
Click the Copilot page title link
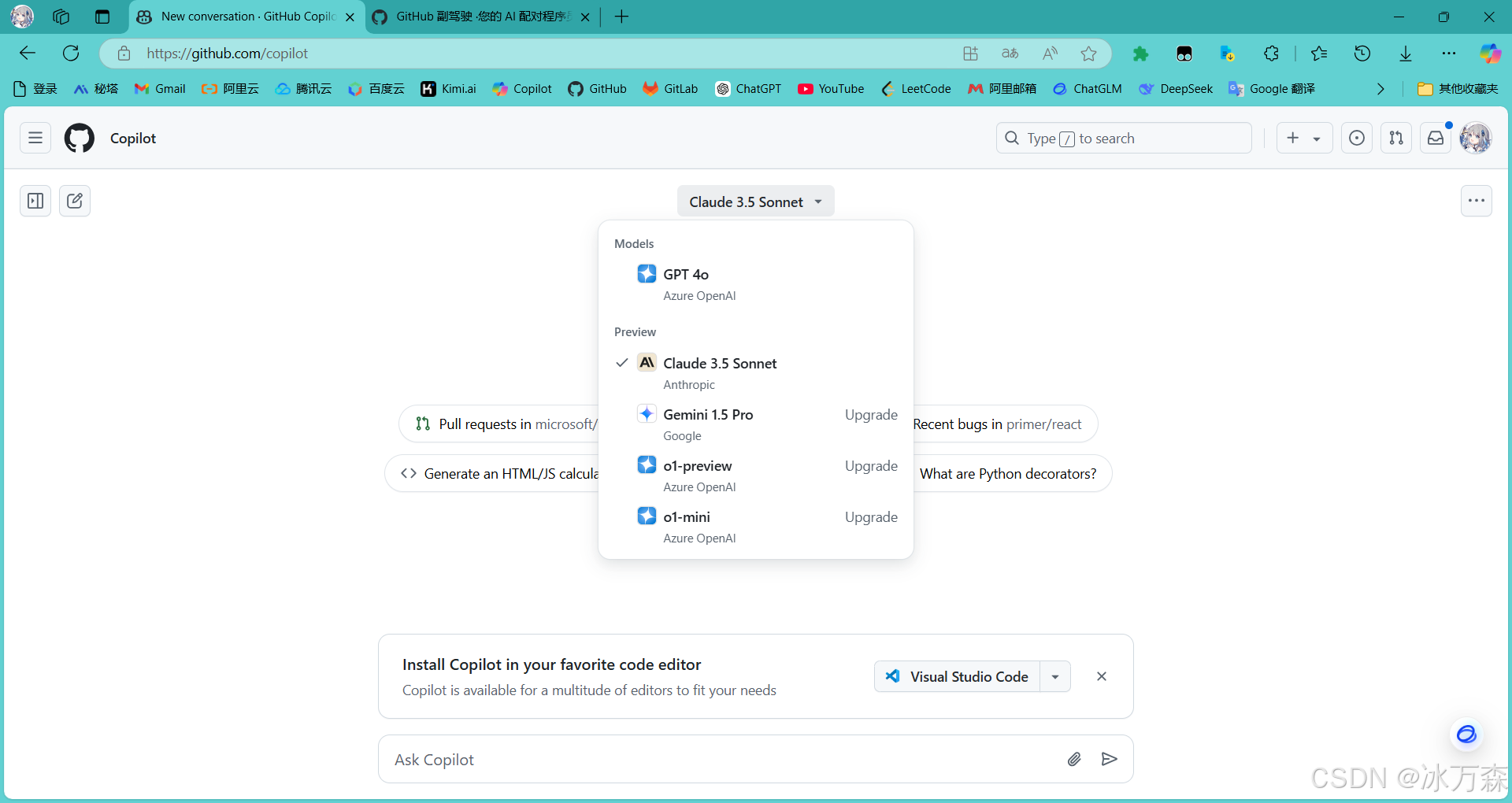click(133, 138)
